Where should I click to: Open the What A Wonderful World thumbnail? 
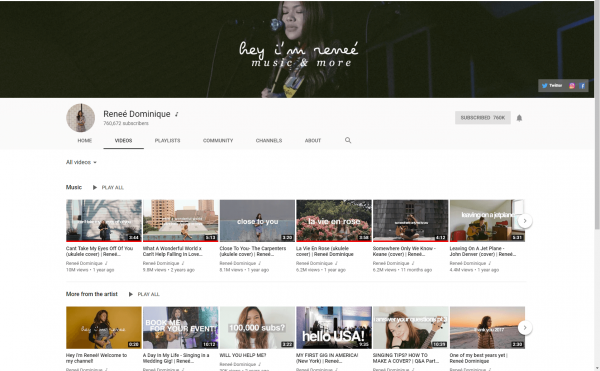point(181,220)
